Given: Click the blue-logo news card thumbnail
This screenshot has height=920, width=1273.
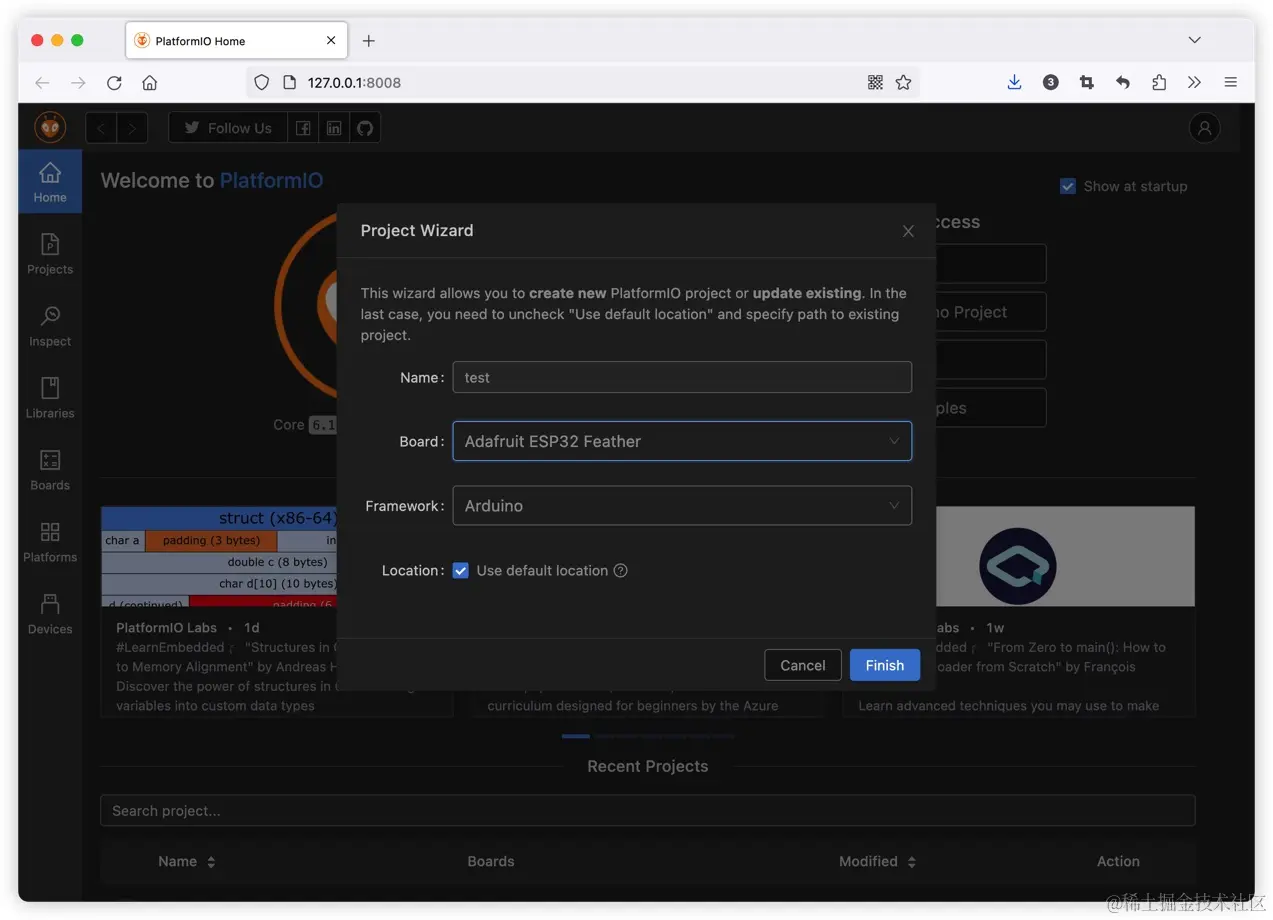Looking at the screenshot, I should [x=1065, y=556].
